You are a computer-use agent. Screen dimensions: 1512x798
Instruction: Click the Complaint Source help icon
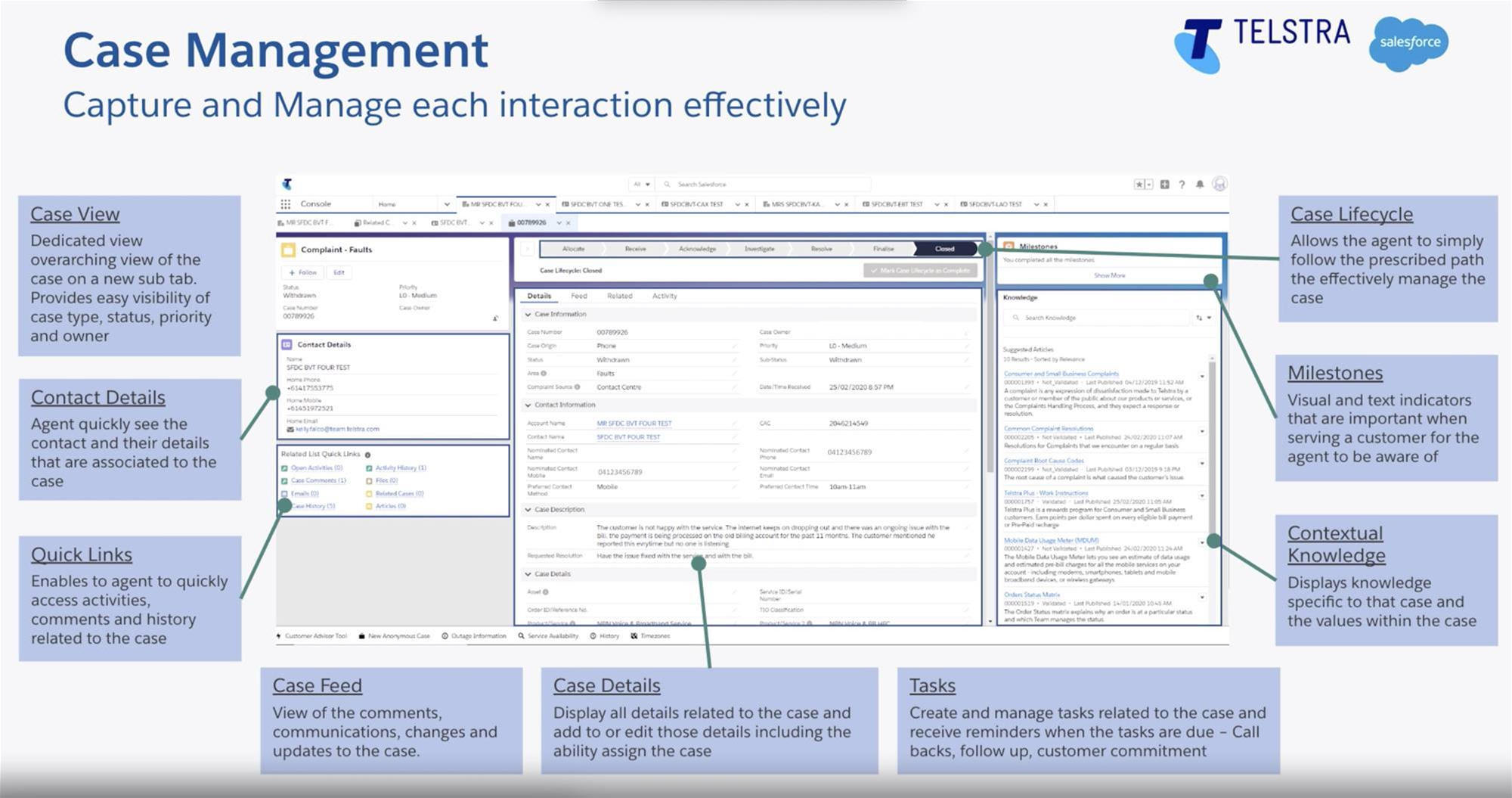[577, 387]
